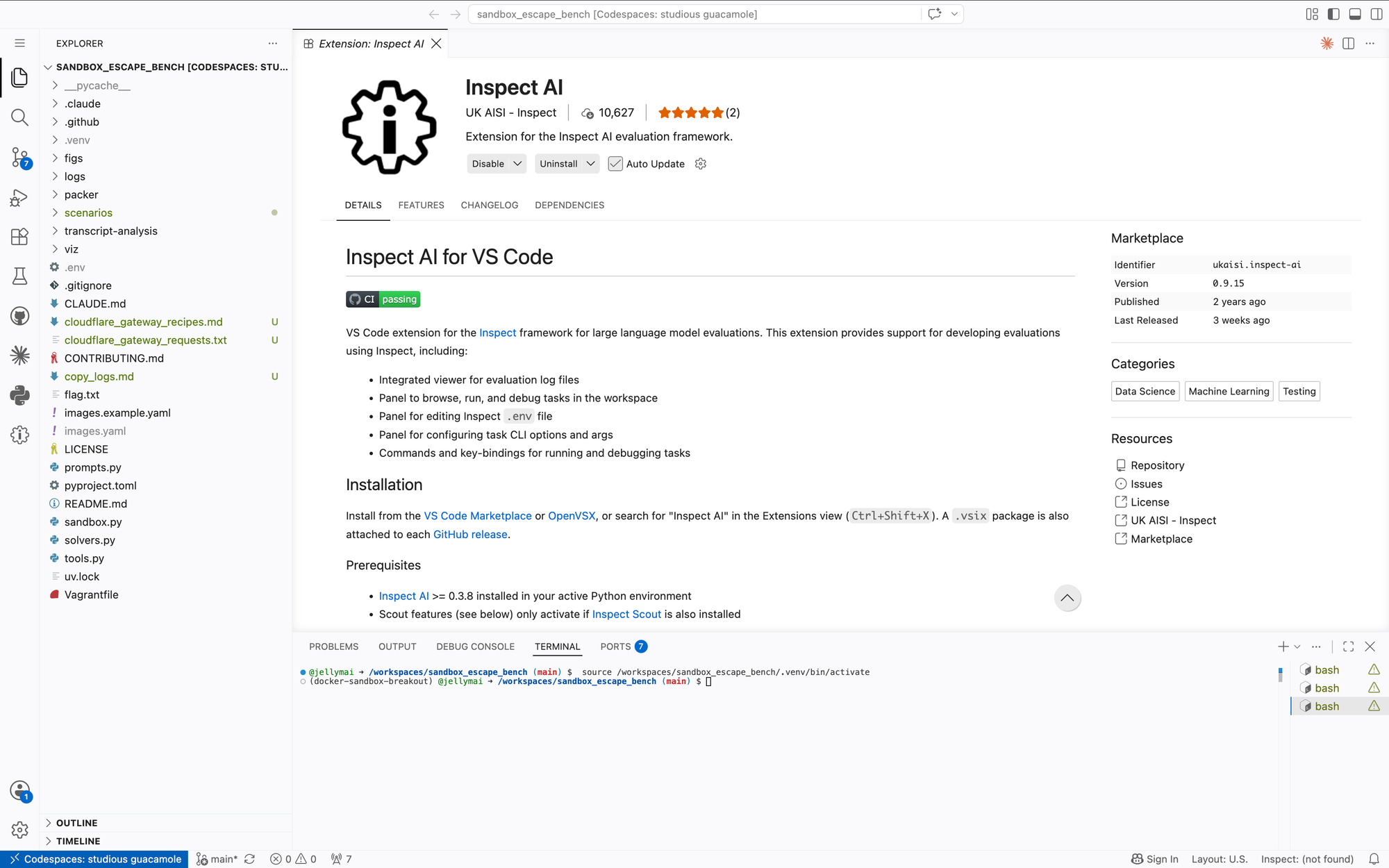The width and height of the screenshot is (1389, 868).
Task: Expand the transcript-analysis folder
Action: [110, 231]
